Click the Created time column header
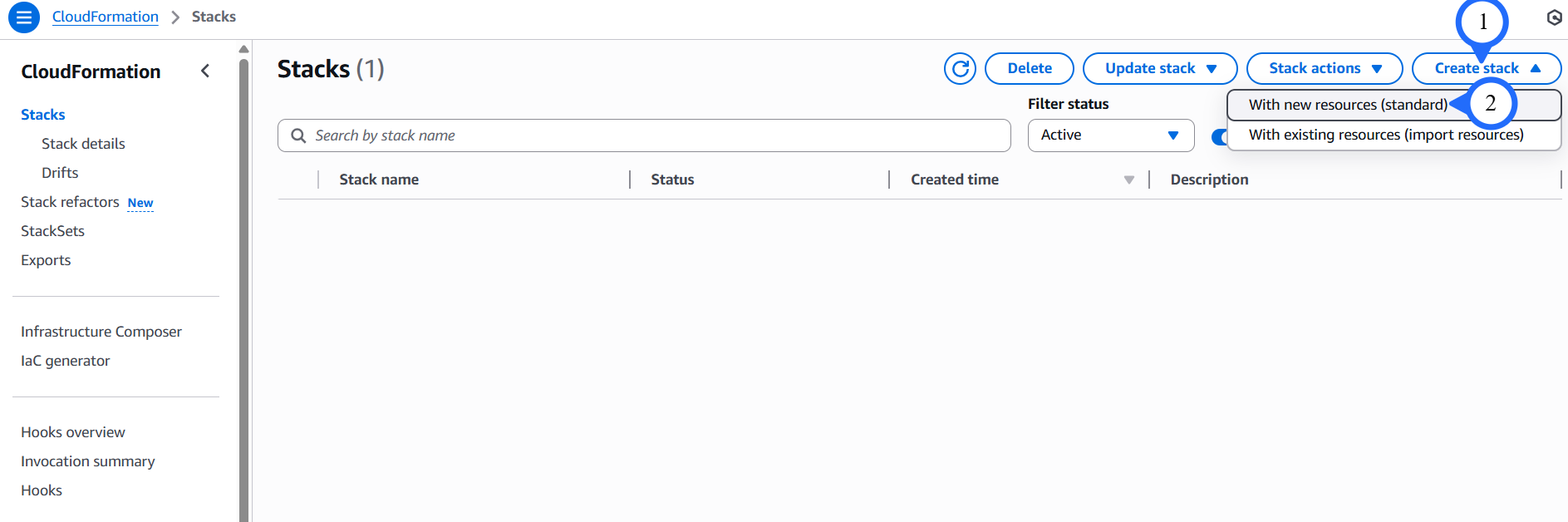This screenshot has height=522, width=1568. point(955,180)
